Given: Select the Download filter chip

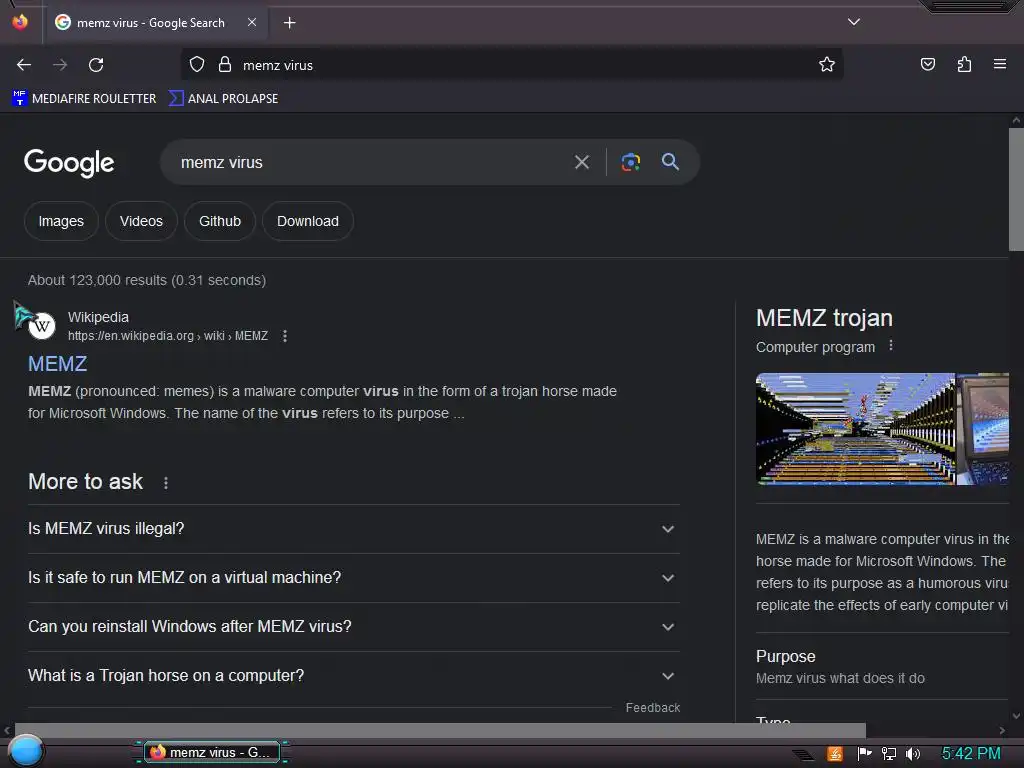Looking at the screenshot, I should [308, 221].
